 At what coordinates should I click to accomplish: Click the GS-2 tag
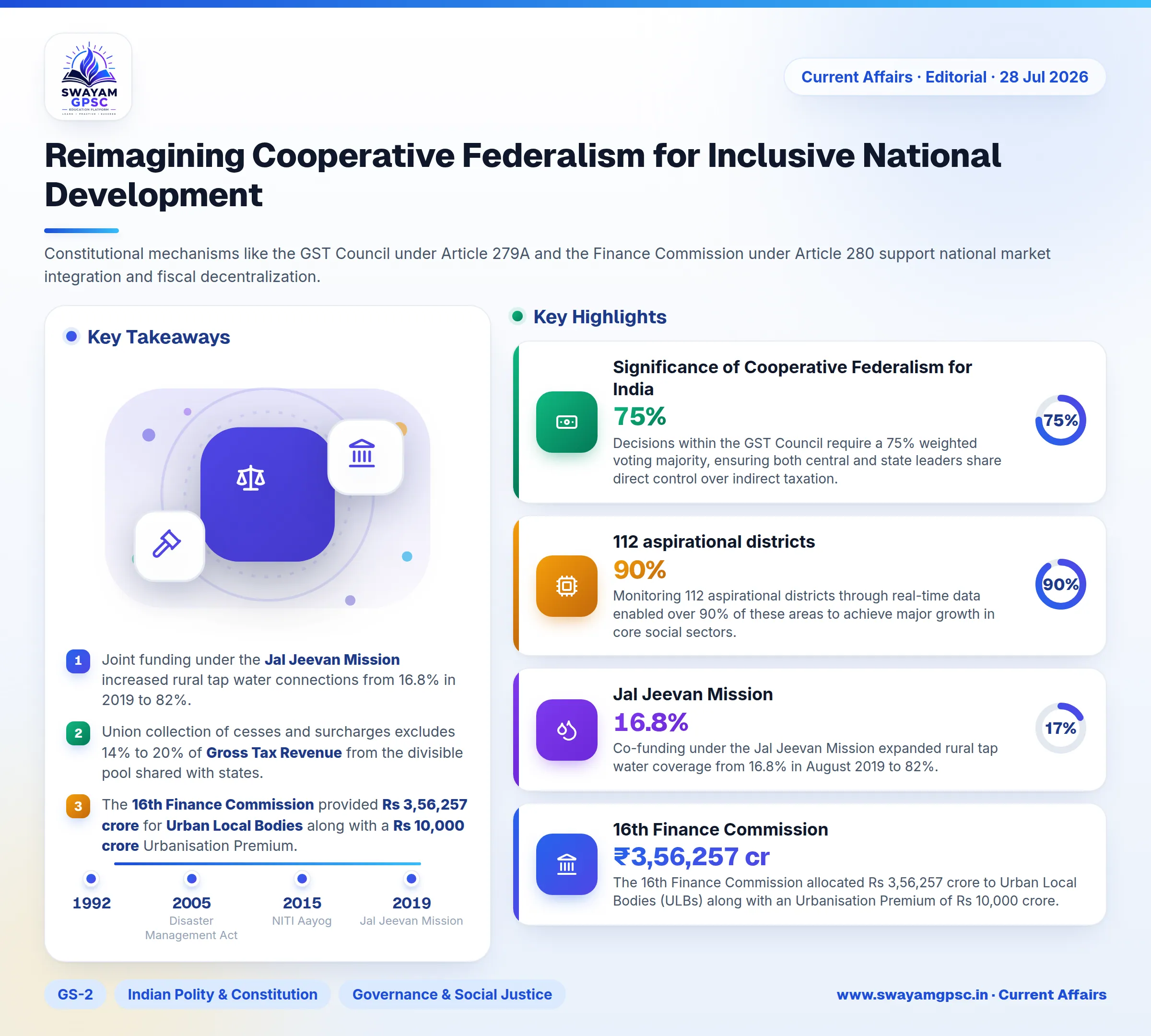click(75, 994)
